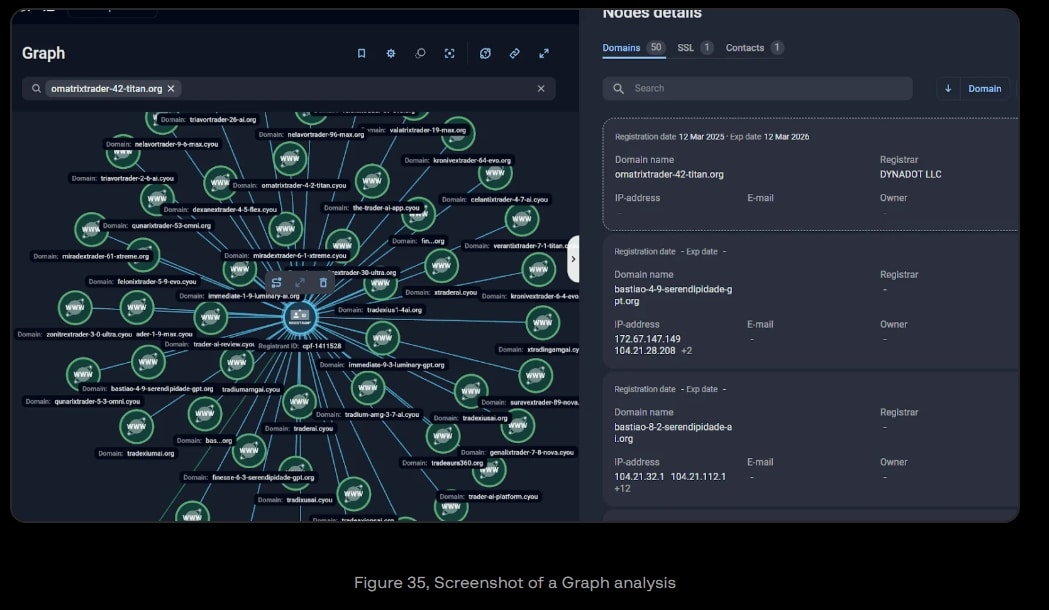1049x610 pixels.
Task: Click the refresh graph icon
Action: (485, 53)
